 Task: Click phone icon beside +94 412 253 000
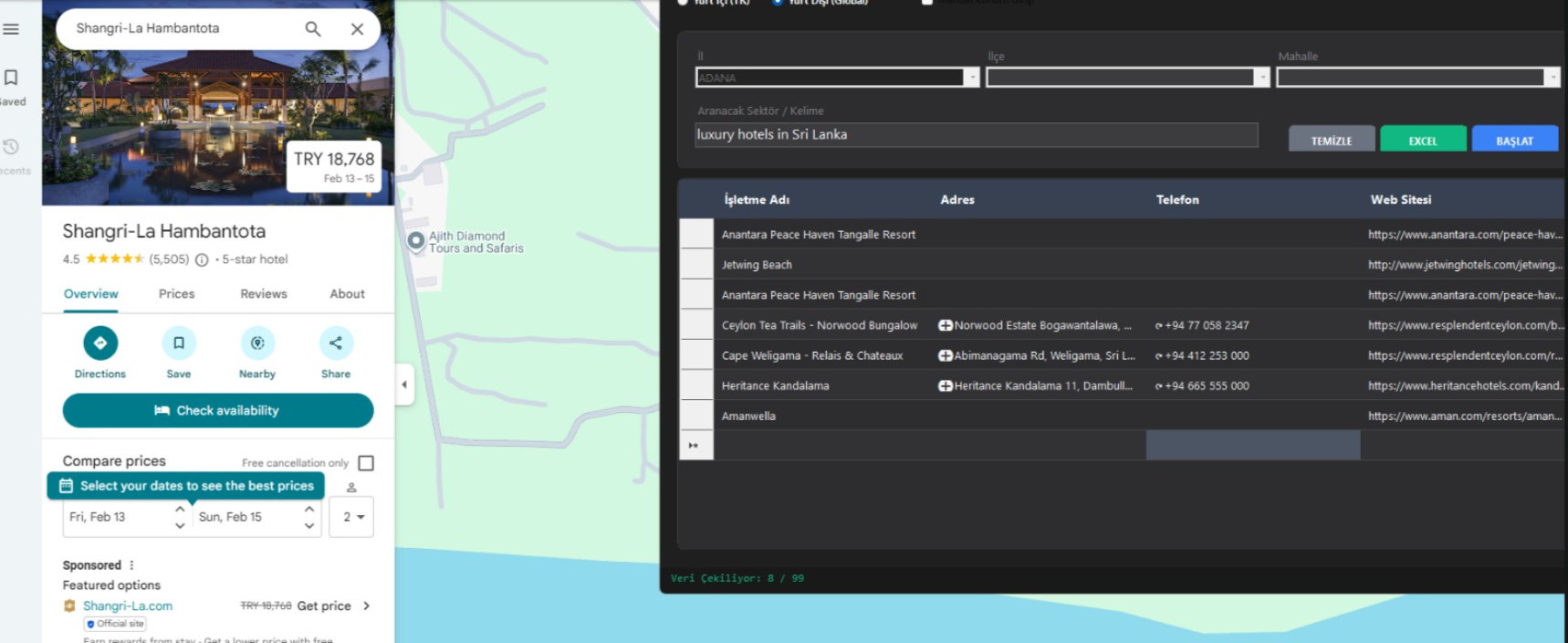[x=1159, y=356]
